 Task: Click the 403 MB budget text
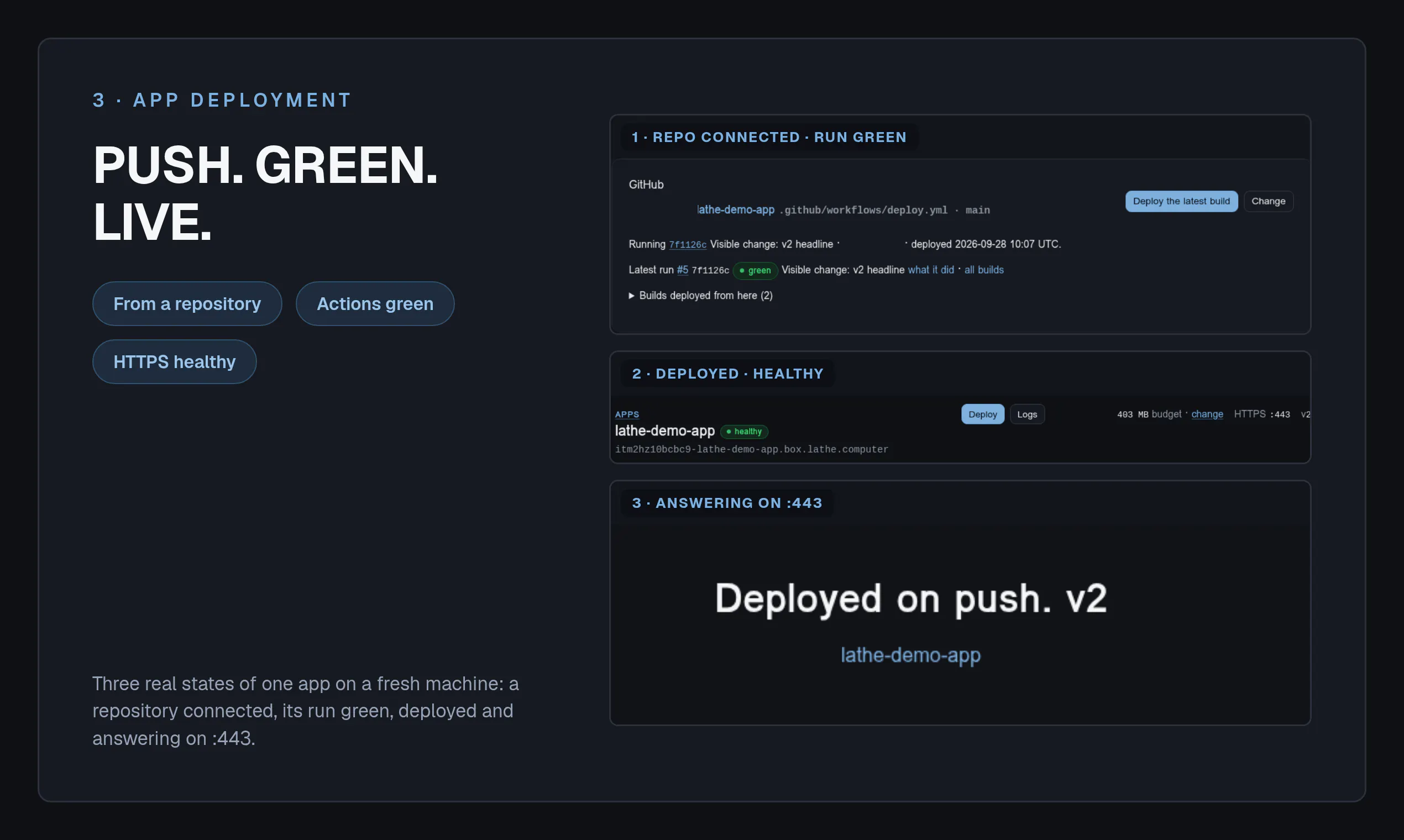pyautogui.click(x=1149, y=414)
